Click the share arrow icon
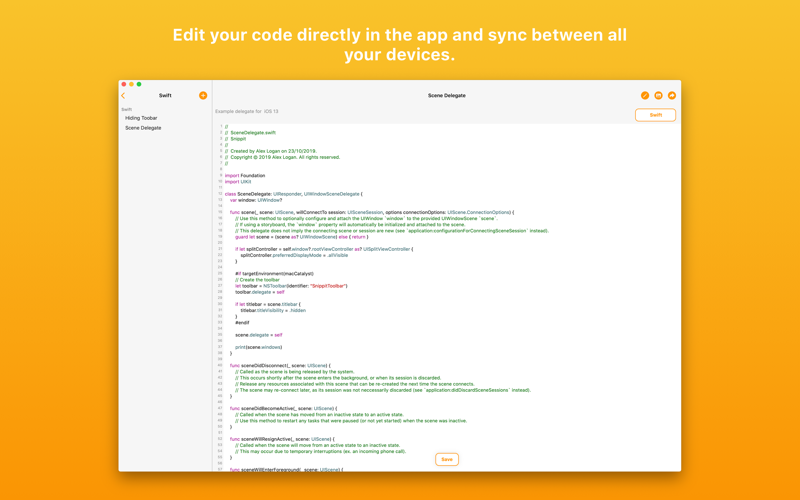The height and width of the screenshot is (500, 800). [672, 95]
